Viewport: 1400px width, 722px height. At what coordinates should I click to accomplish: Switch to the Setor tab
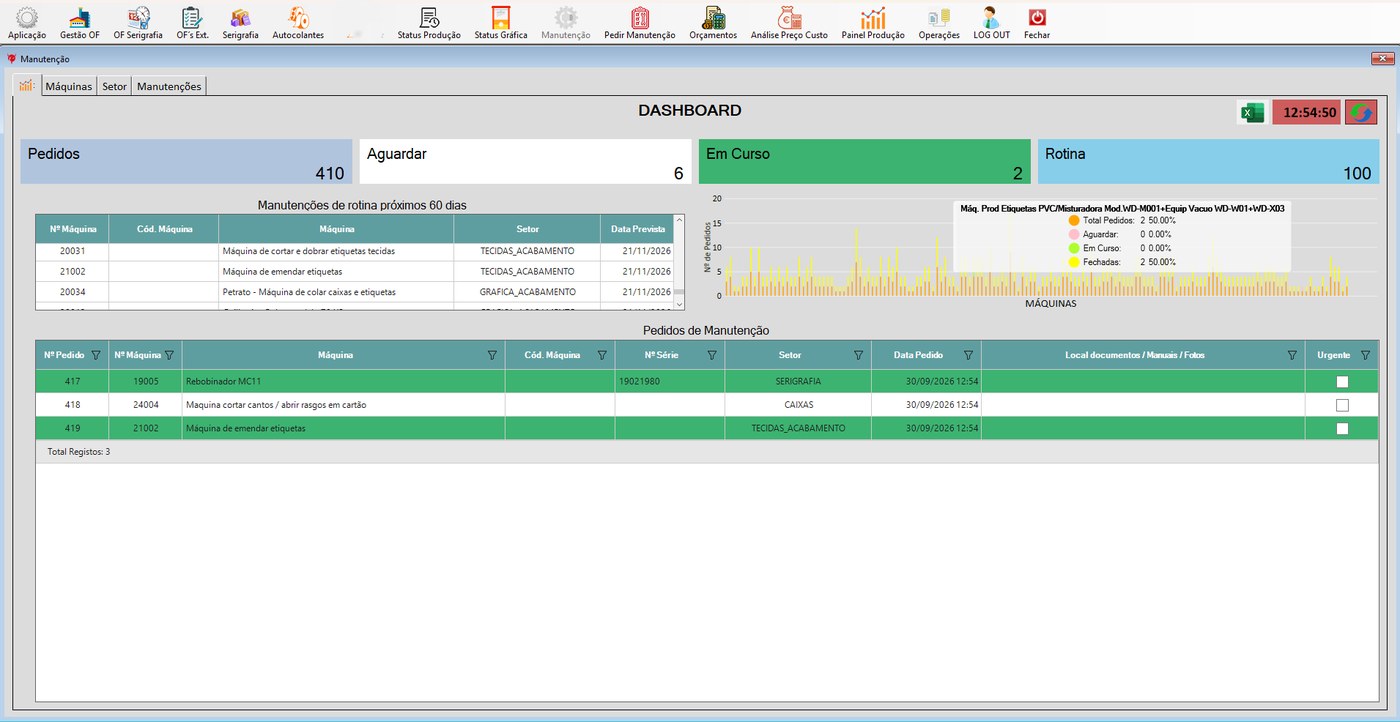[x=115, y=87]
